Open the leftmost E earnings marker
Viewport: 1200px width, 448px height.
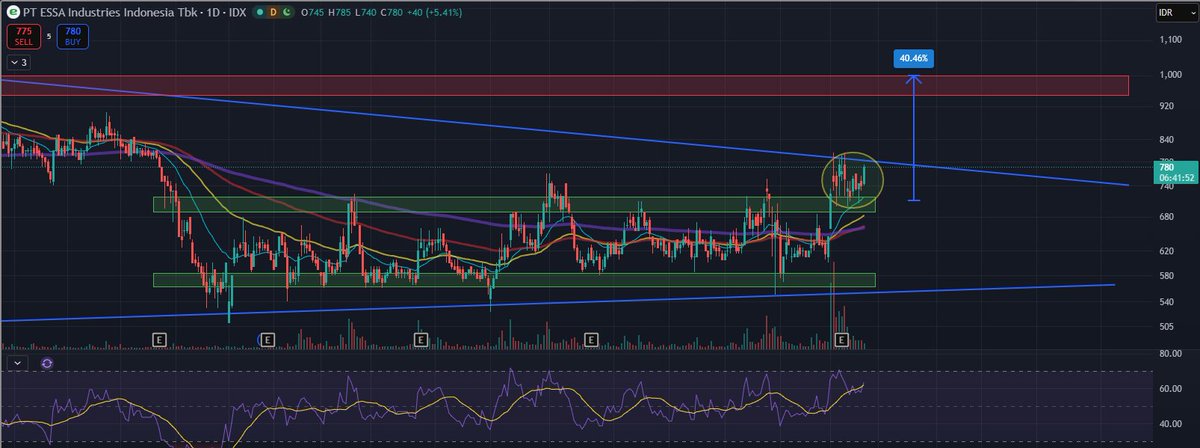158,340
